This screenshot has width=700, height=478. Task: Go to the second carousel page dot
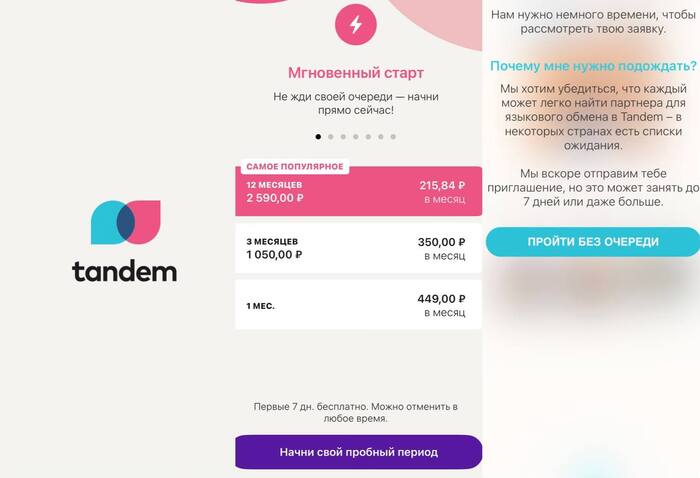pos(330,136)
